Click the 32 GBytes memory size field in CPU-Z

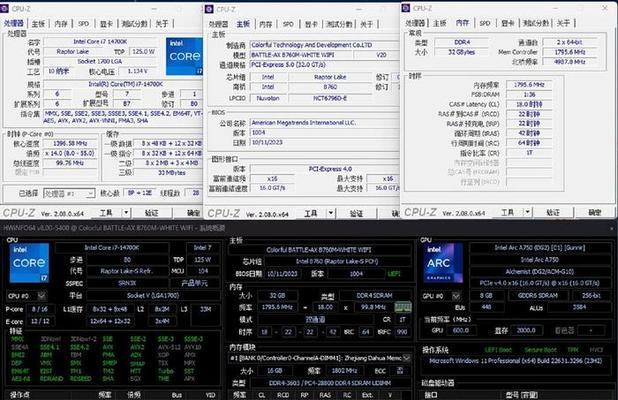point(462,52)
